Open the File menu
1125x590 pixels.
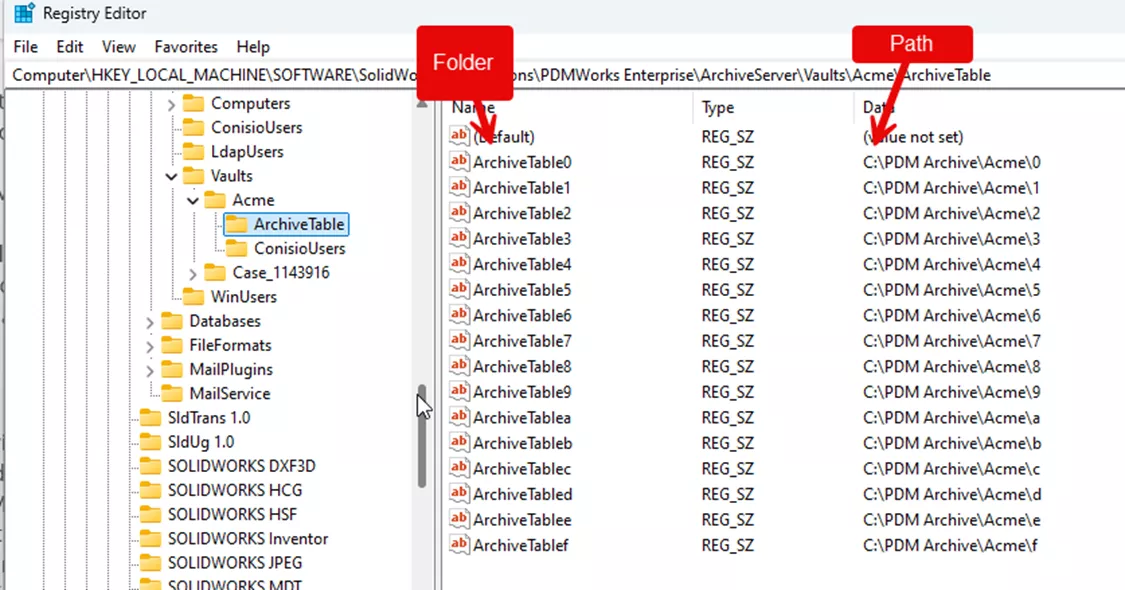point(24,46)
